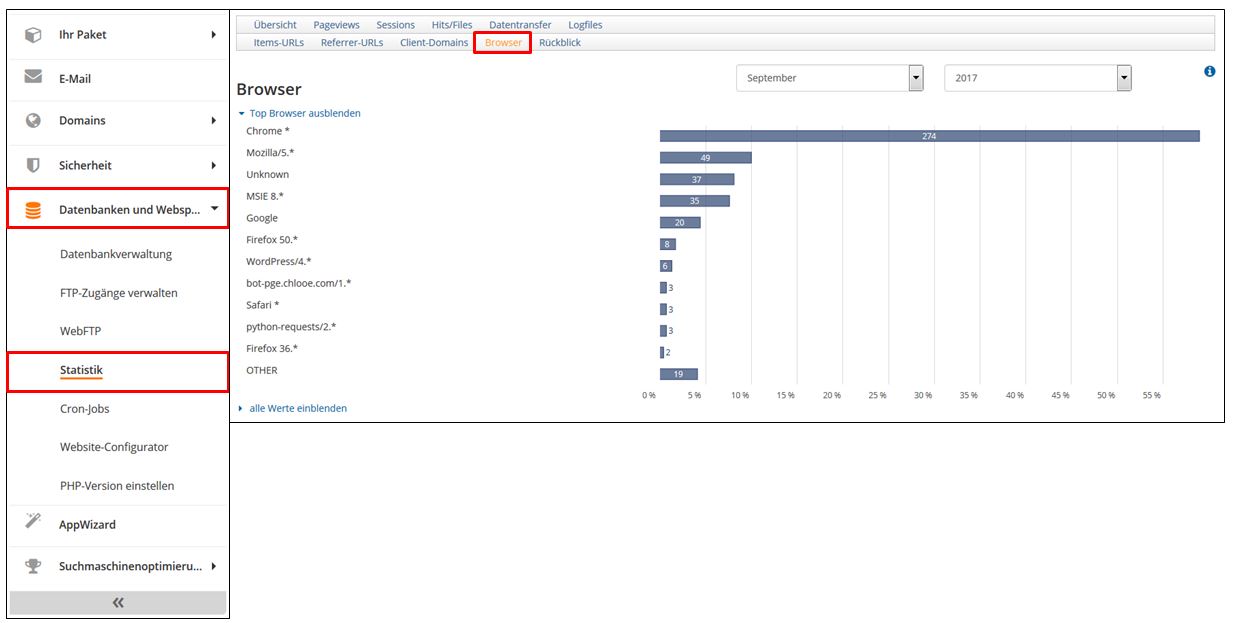Click the Sicherheit shield icon
The width and height of the screenshot is (1240, 623).
(33, 165)
